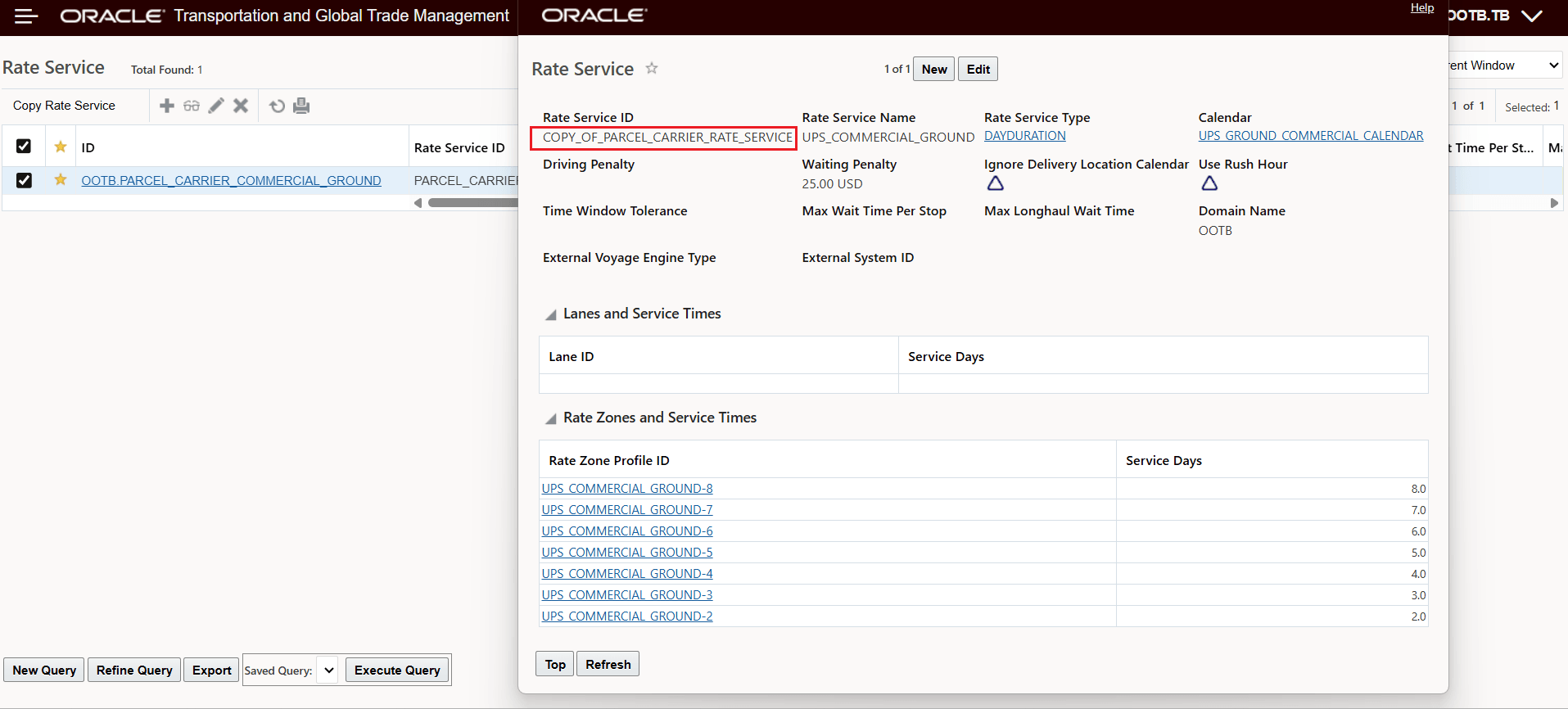Open the DAYDURATION rate service type link
Screen dimensions: 1568x709
(1025, 136)
